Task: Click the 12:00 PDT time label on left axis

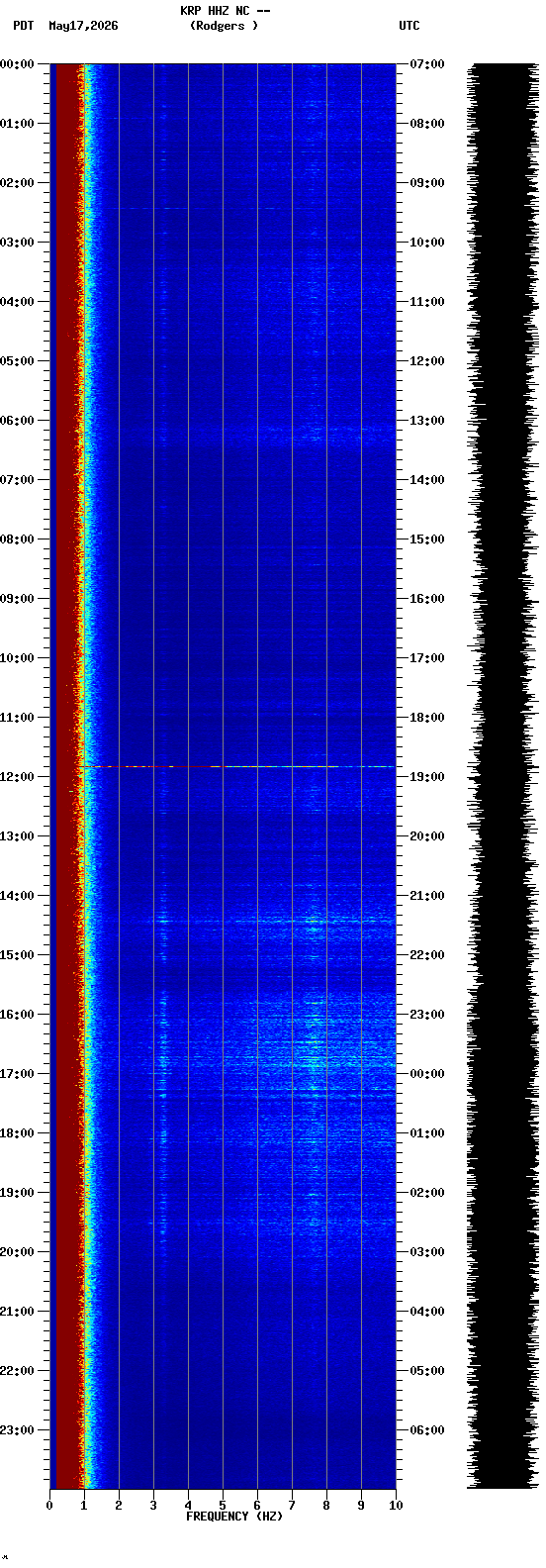Action: (17, 777)
